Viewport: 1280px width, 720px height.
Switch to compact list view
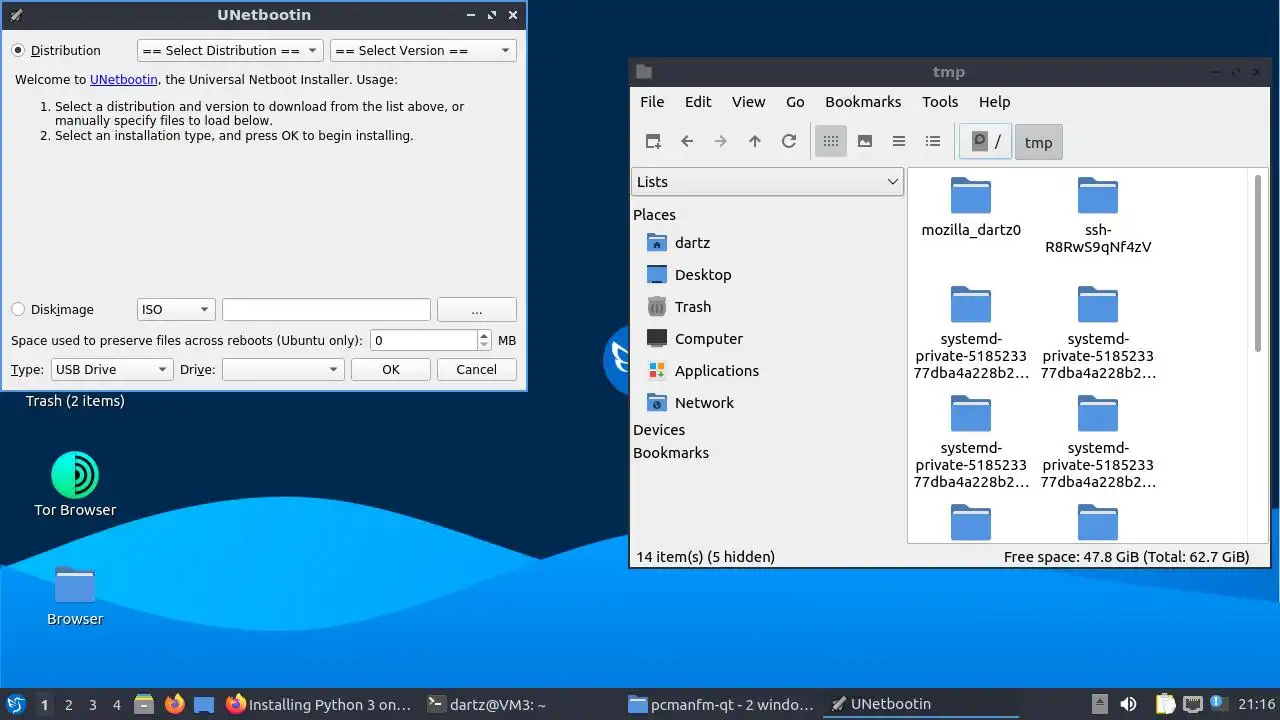click(899, 142)
